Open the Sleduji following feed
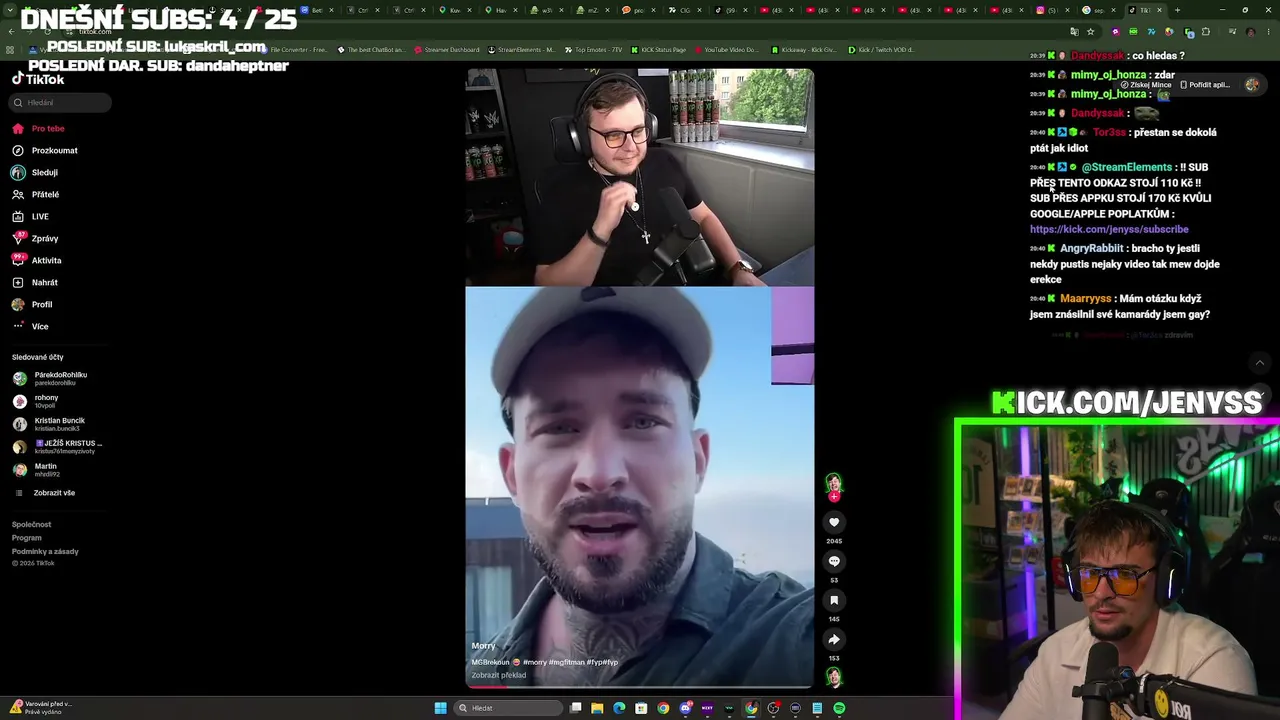Image resolution: width=1280 pixels, height=720 pixels. pos(35,172)
